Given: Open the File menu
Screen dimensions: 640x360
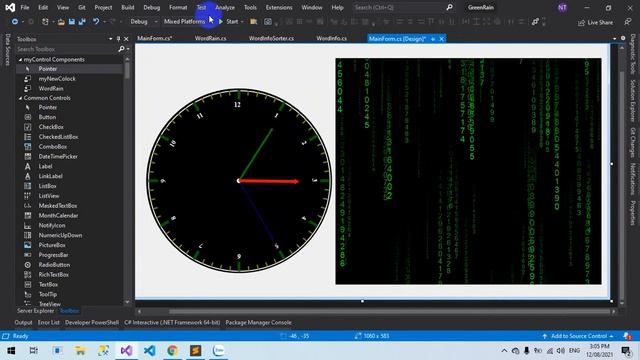Looking at the screenshot, I should [x=25, y=7].
